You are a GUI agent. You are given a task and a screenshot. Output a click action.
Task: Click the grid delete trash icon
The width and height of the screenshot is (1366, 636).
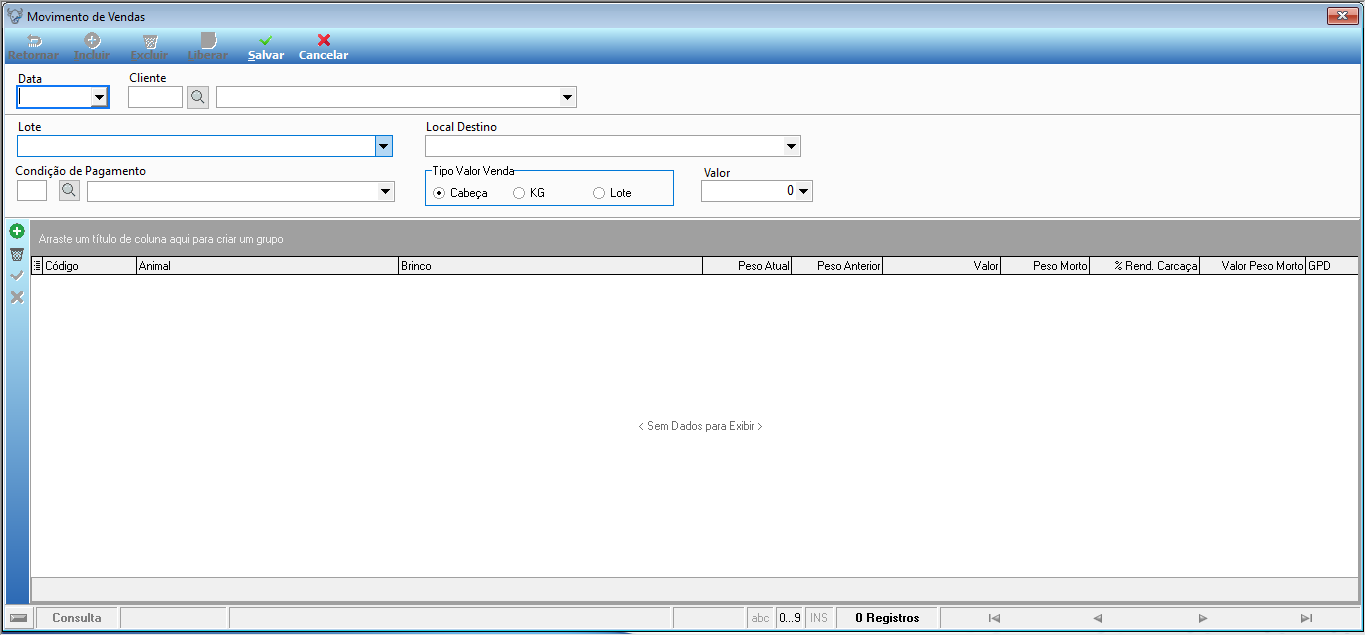(16, 254)
